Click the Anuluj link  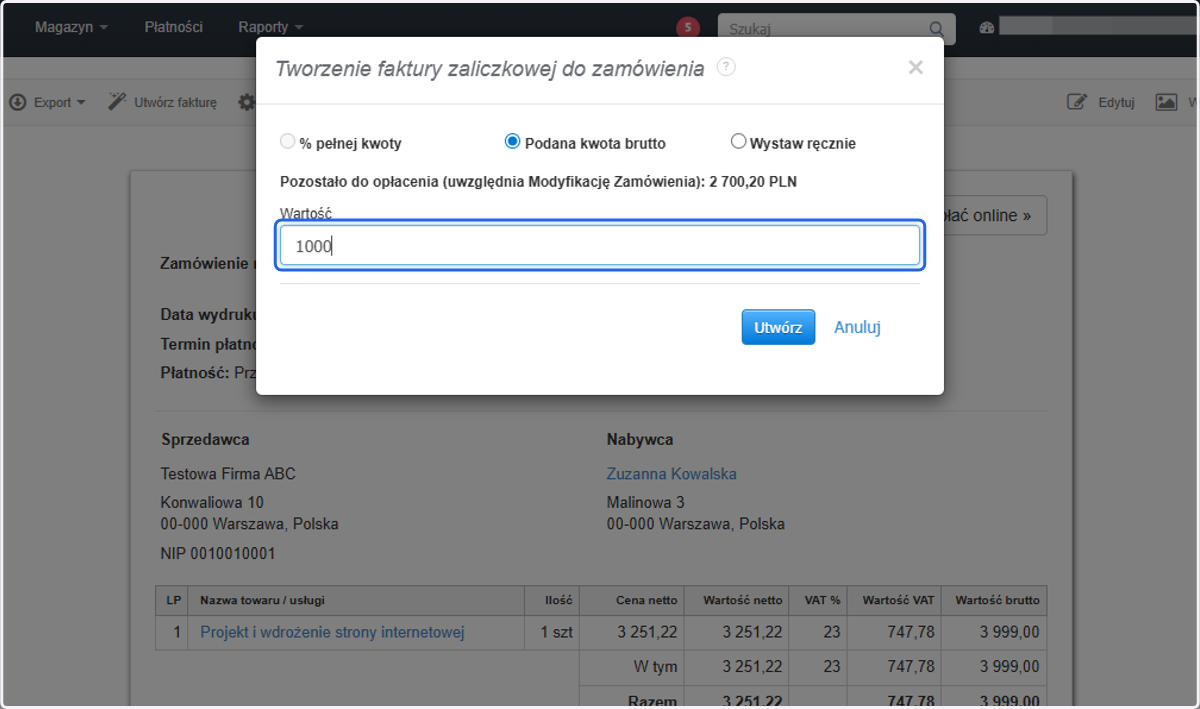coord(857,327)
